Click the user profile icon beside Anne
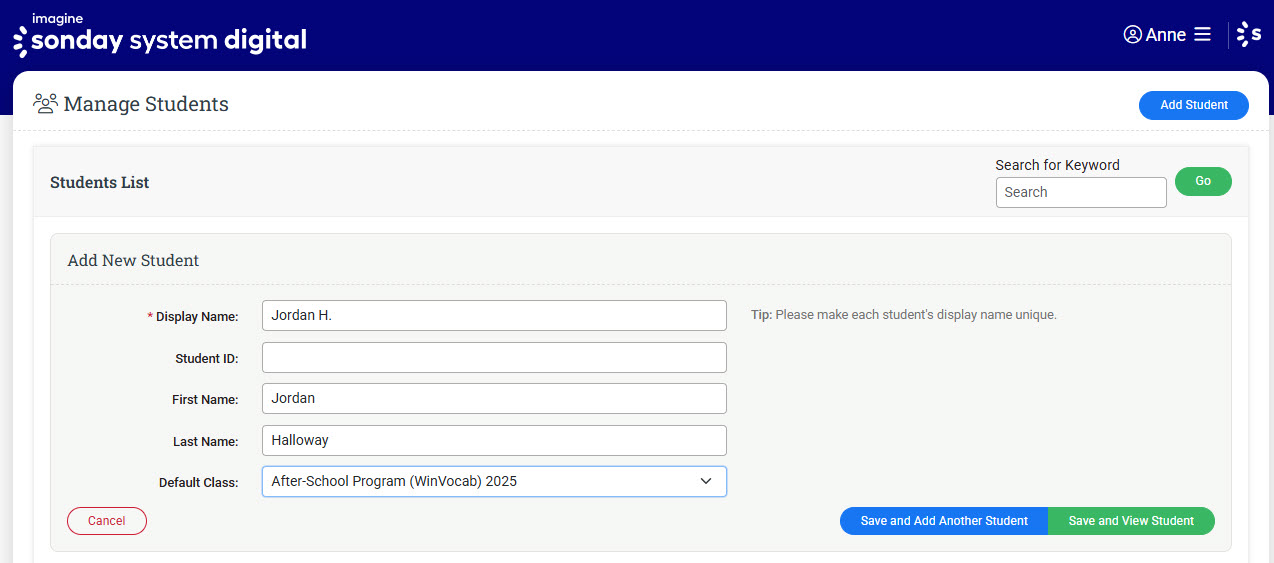Screen dimensions: 1274x563 pos(1132,35)
